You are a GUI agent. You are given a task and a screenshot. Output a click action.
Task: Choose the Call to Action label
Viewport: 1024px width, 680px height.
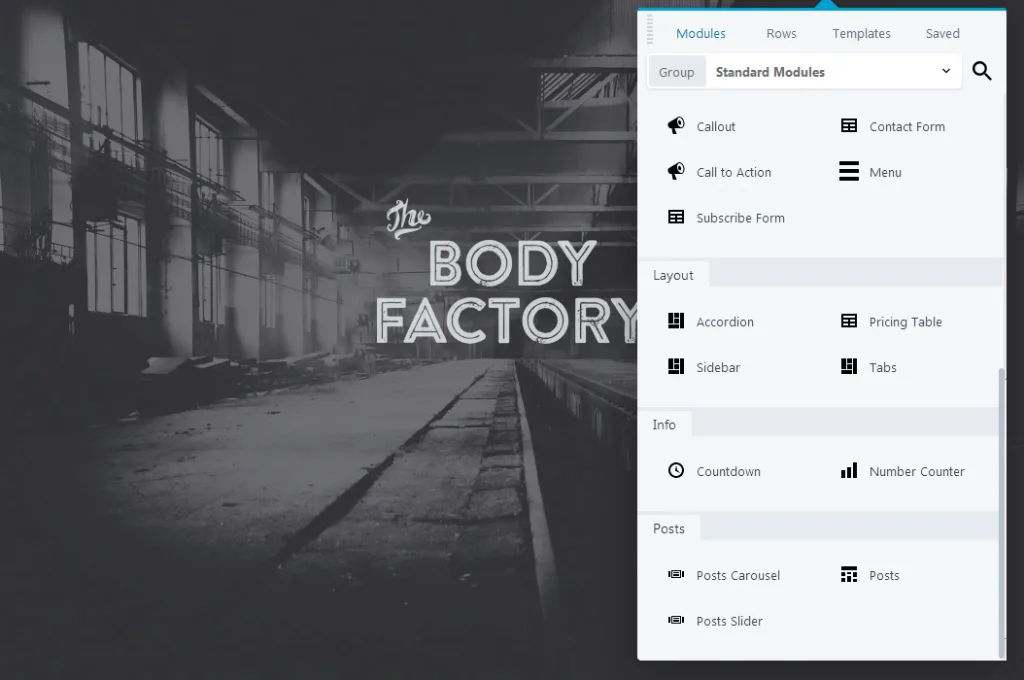coord(734,172)
